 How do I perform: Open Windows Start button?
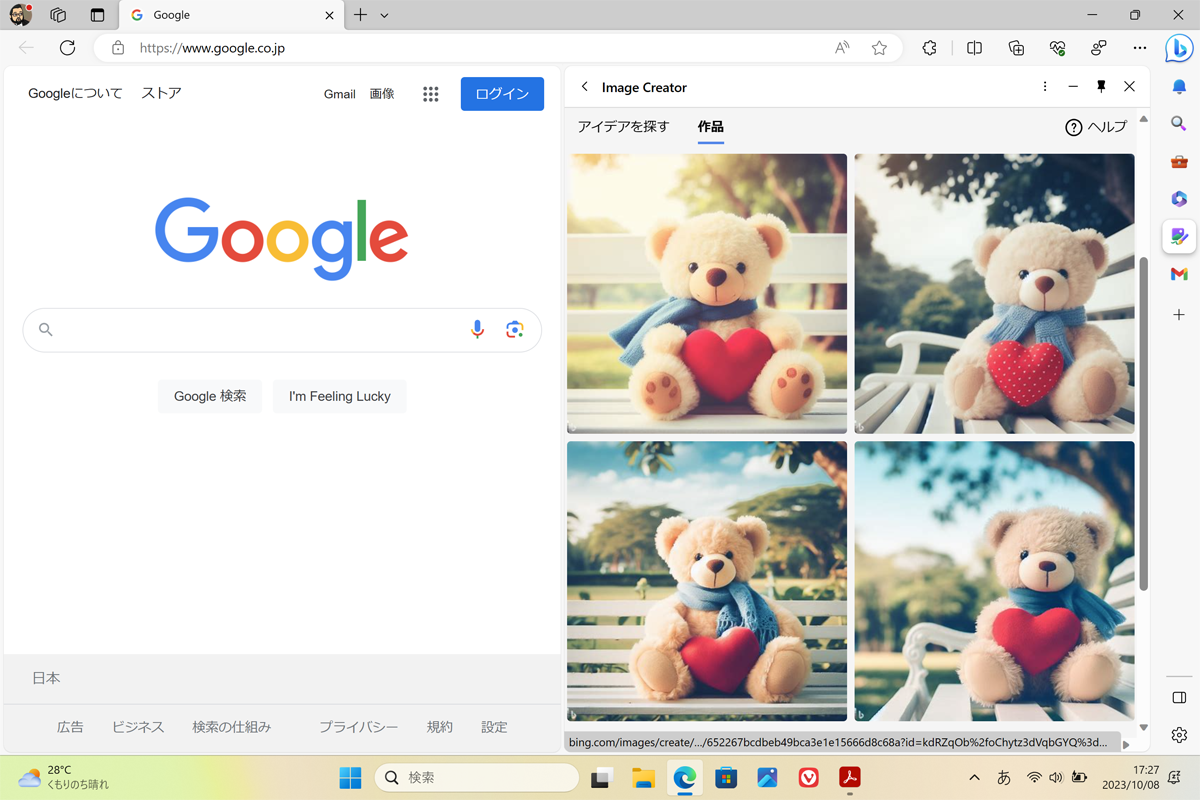[x=350, y=777]
